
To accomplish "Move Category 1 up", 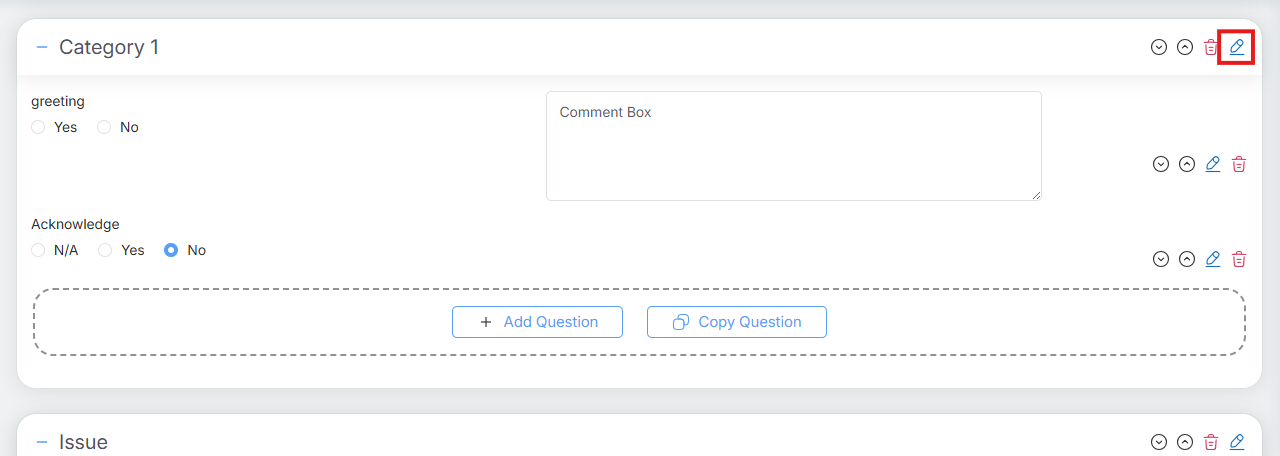I will pyautogui.click(x=1185, y=47).
